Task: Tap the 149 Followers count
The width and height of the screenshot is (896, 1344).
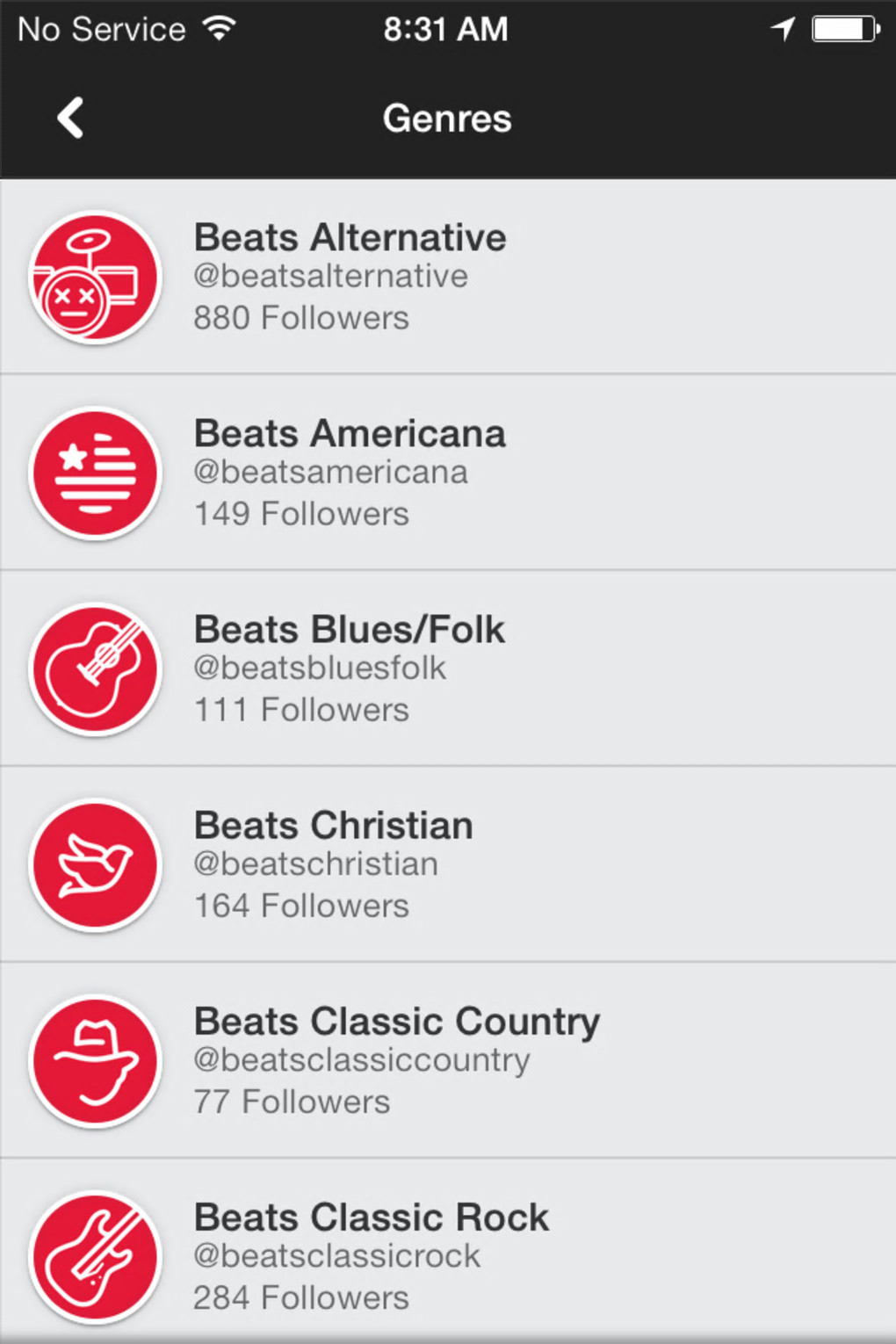Action: [301, 514]
